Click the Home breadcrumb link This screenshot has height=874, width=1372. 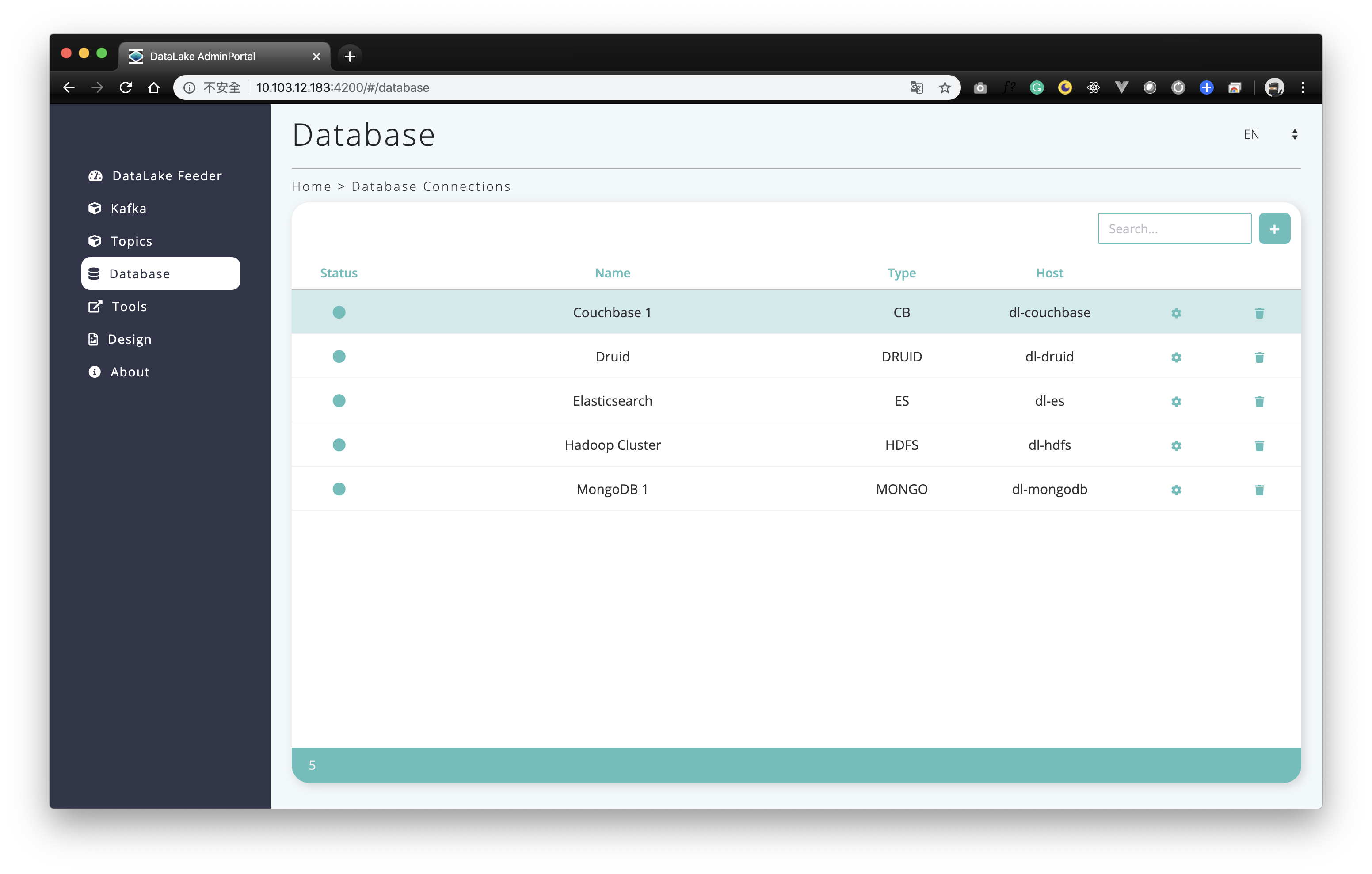click(311, 186)
